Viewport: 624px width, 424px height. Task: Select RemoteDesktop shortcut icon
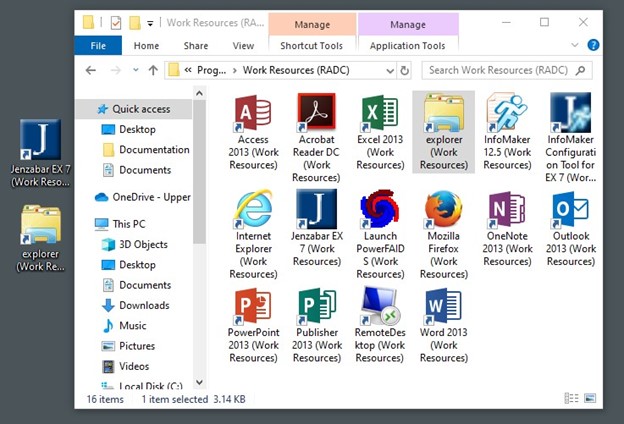point(380,324)
